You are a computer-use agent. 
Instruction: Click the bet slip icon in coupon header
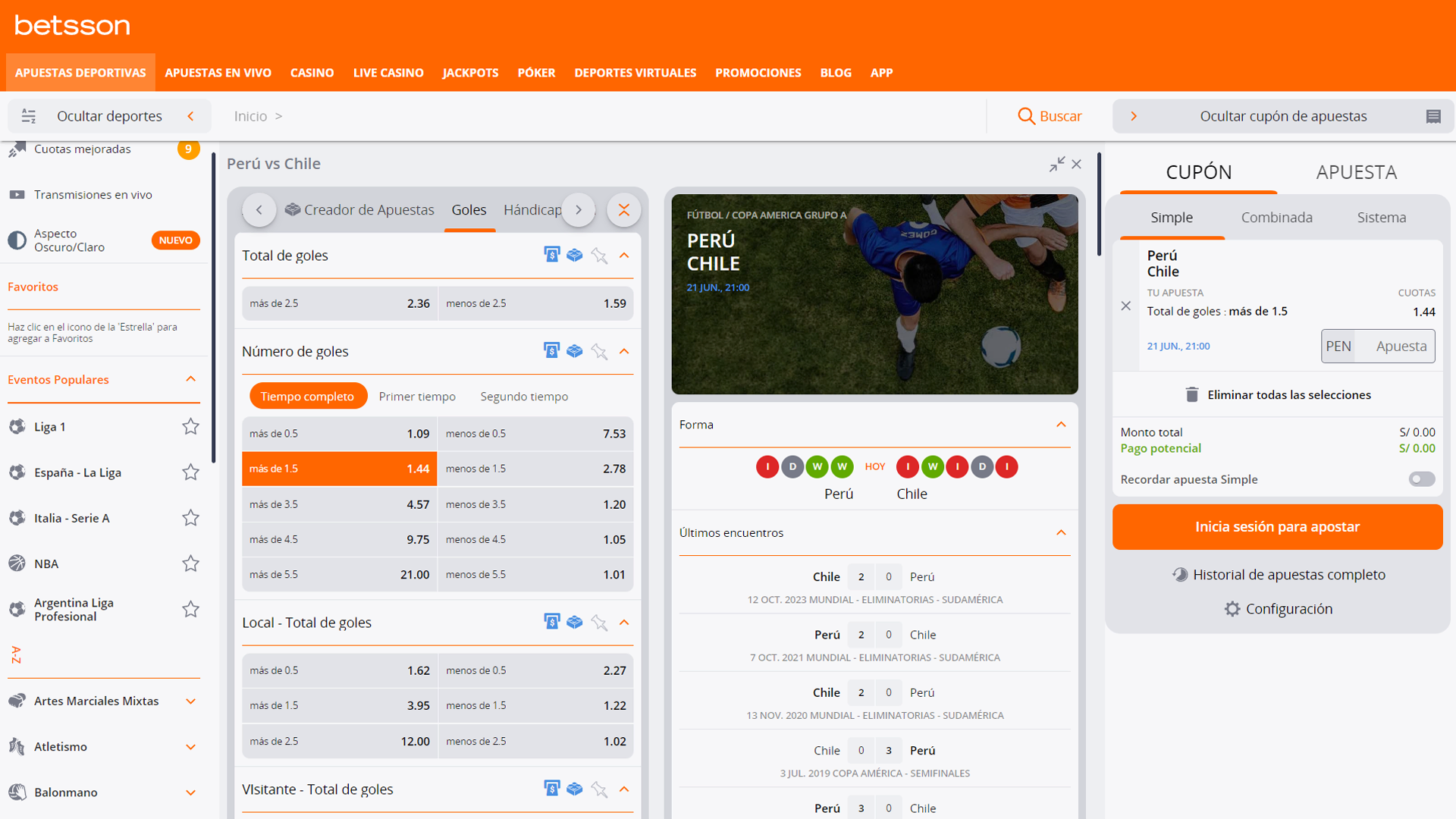tap(1433, 116)
